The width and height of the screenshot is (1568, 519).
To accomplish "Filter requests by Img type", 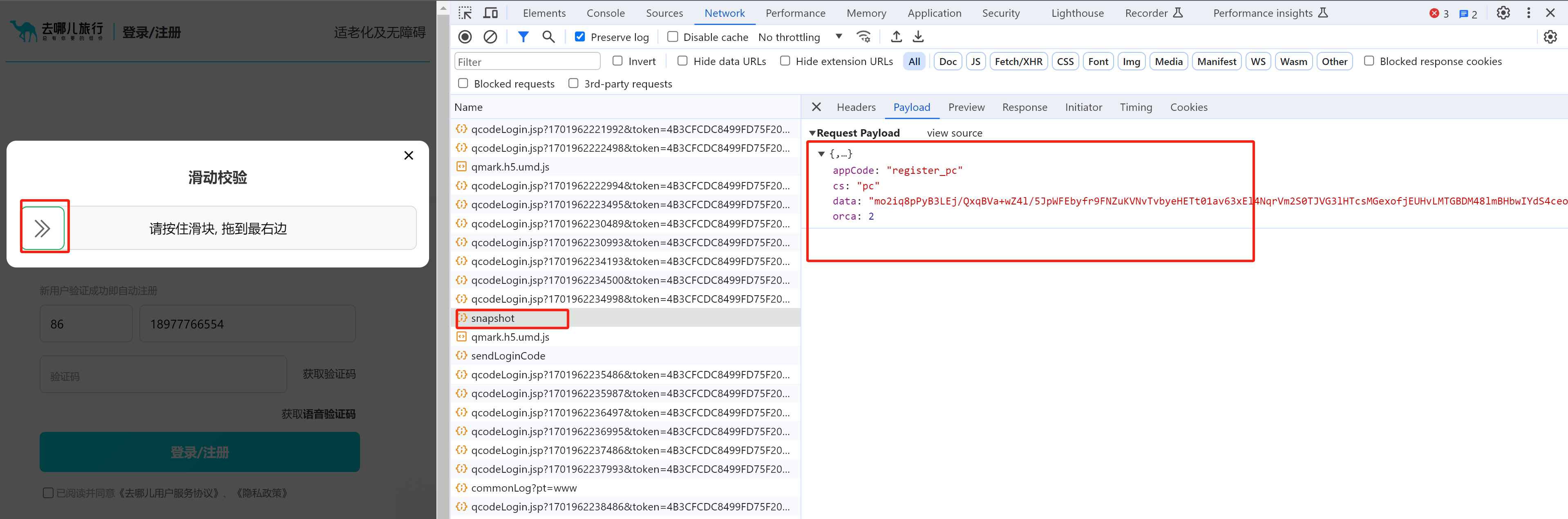I will tap(1131, 61).
